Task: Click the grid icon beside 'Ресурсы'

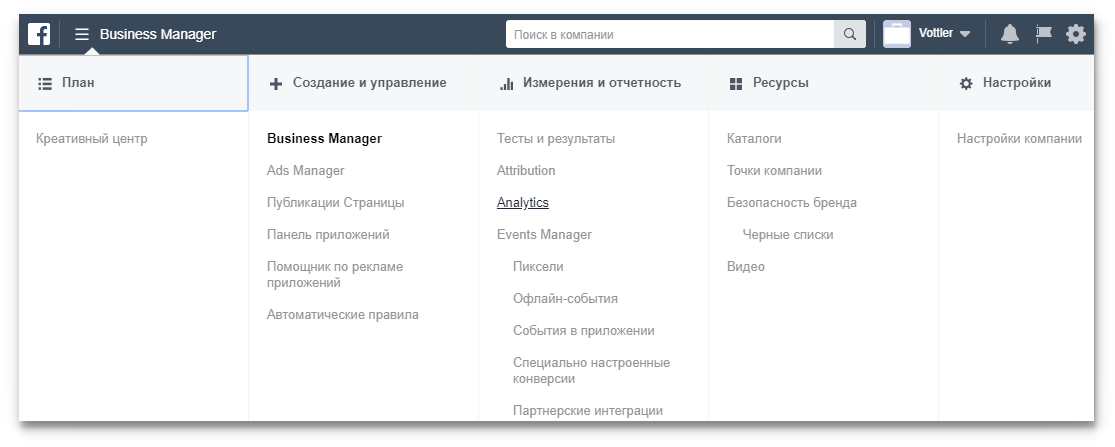Action: click(x=736, y=84)
